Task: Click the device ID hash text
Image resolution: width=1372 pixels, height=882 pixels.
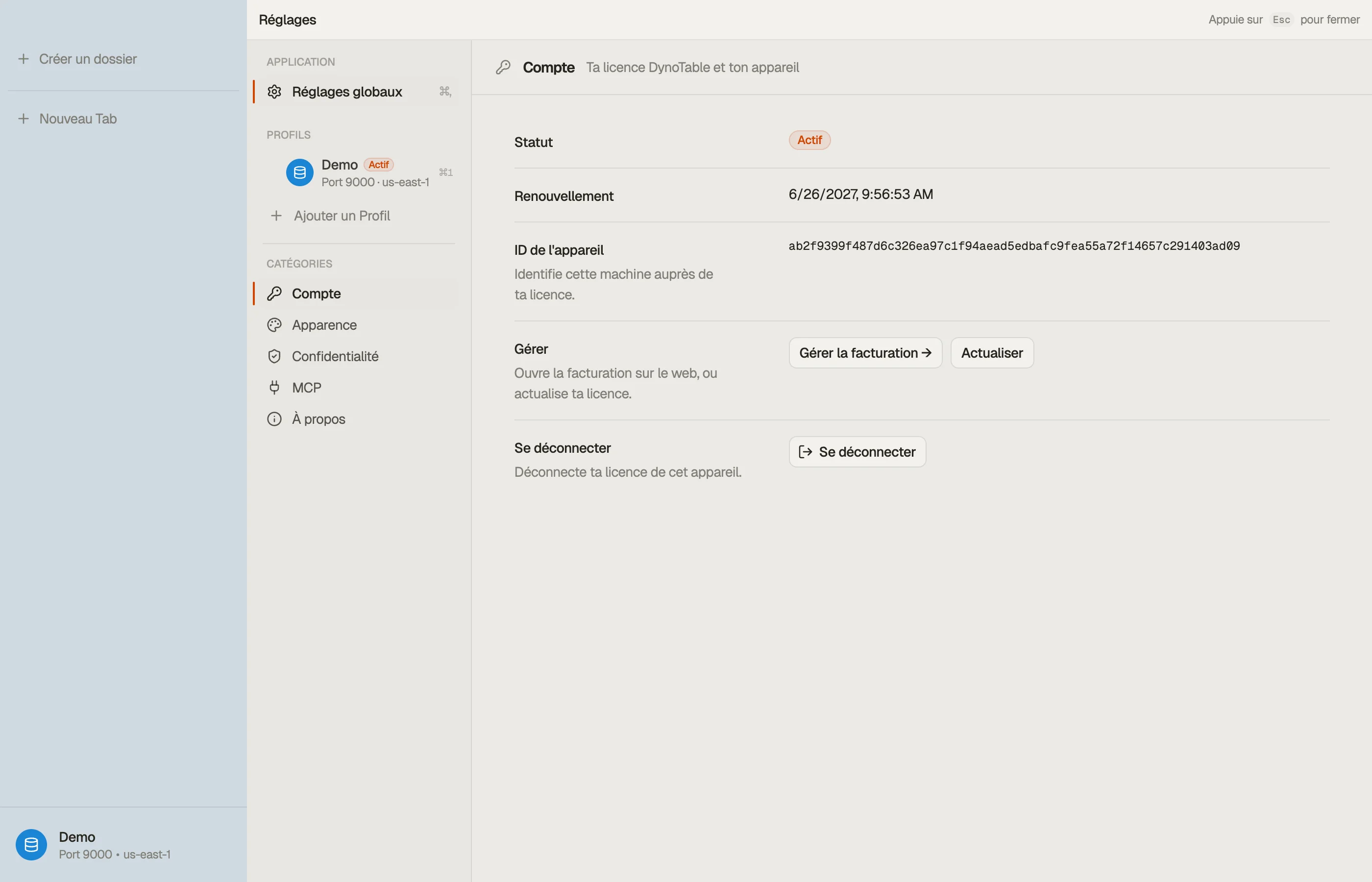Action: click(x=1014, y=246)
